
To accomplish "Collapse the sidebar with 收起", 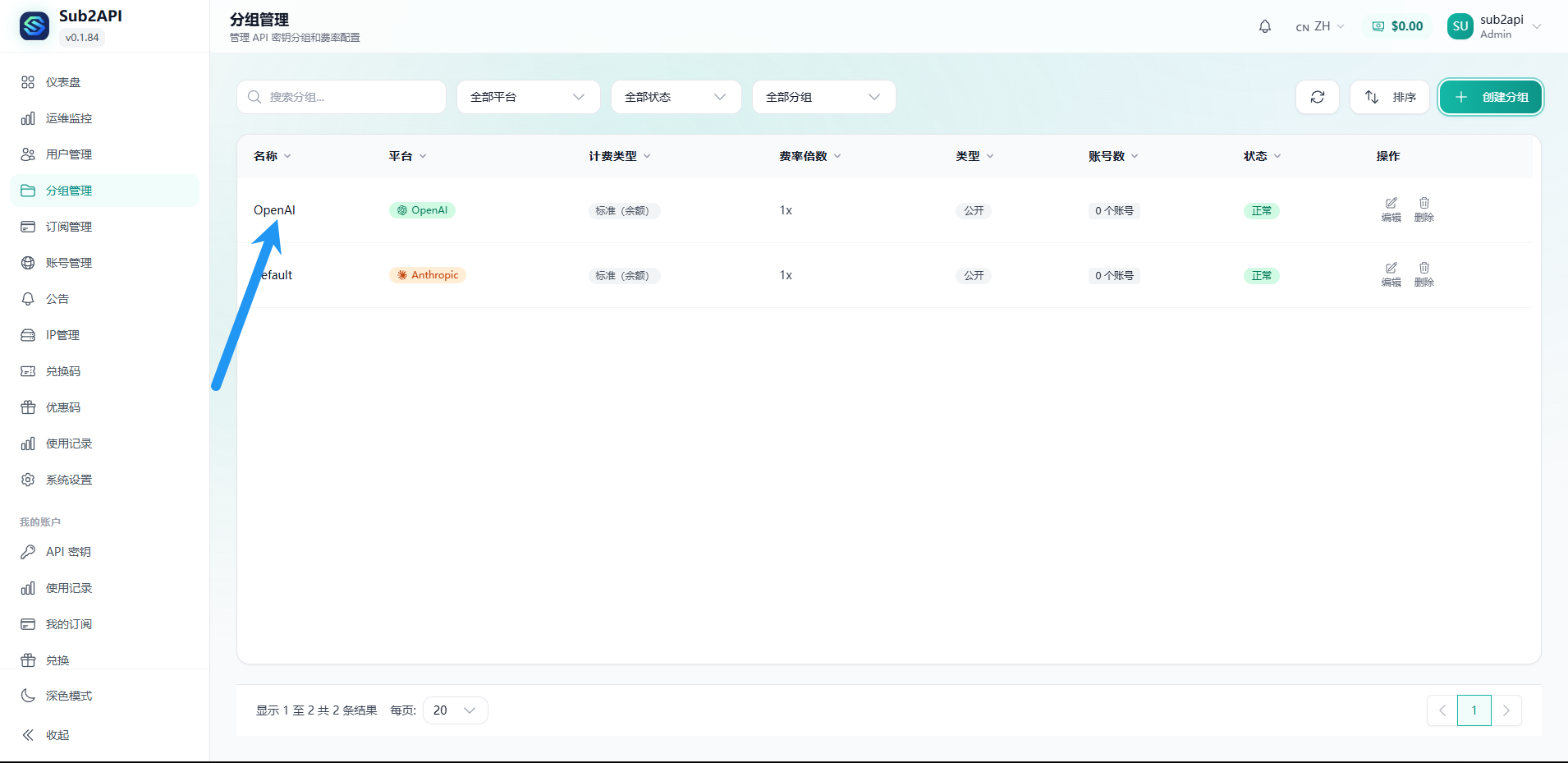I will (x=55, y=734).
